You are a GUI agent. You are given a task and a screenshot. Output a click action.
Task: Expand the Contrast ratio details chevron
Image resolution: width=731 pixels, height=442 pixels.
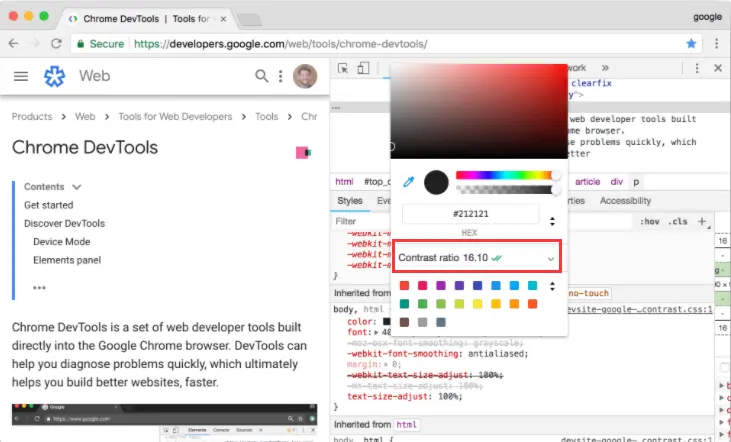(x=551, y=259)
